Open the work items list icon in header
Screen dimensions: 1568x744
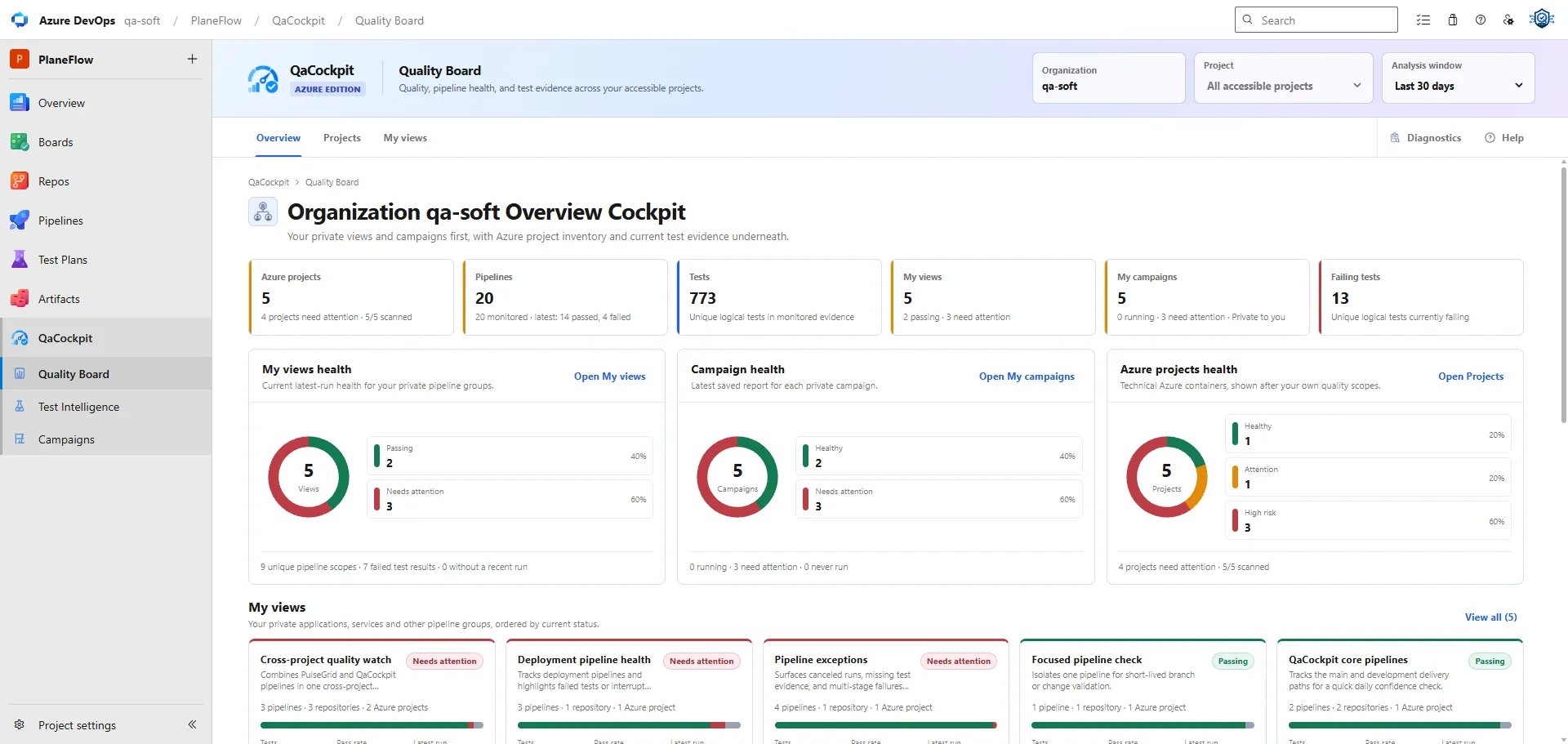click(x=1423, y=20)
